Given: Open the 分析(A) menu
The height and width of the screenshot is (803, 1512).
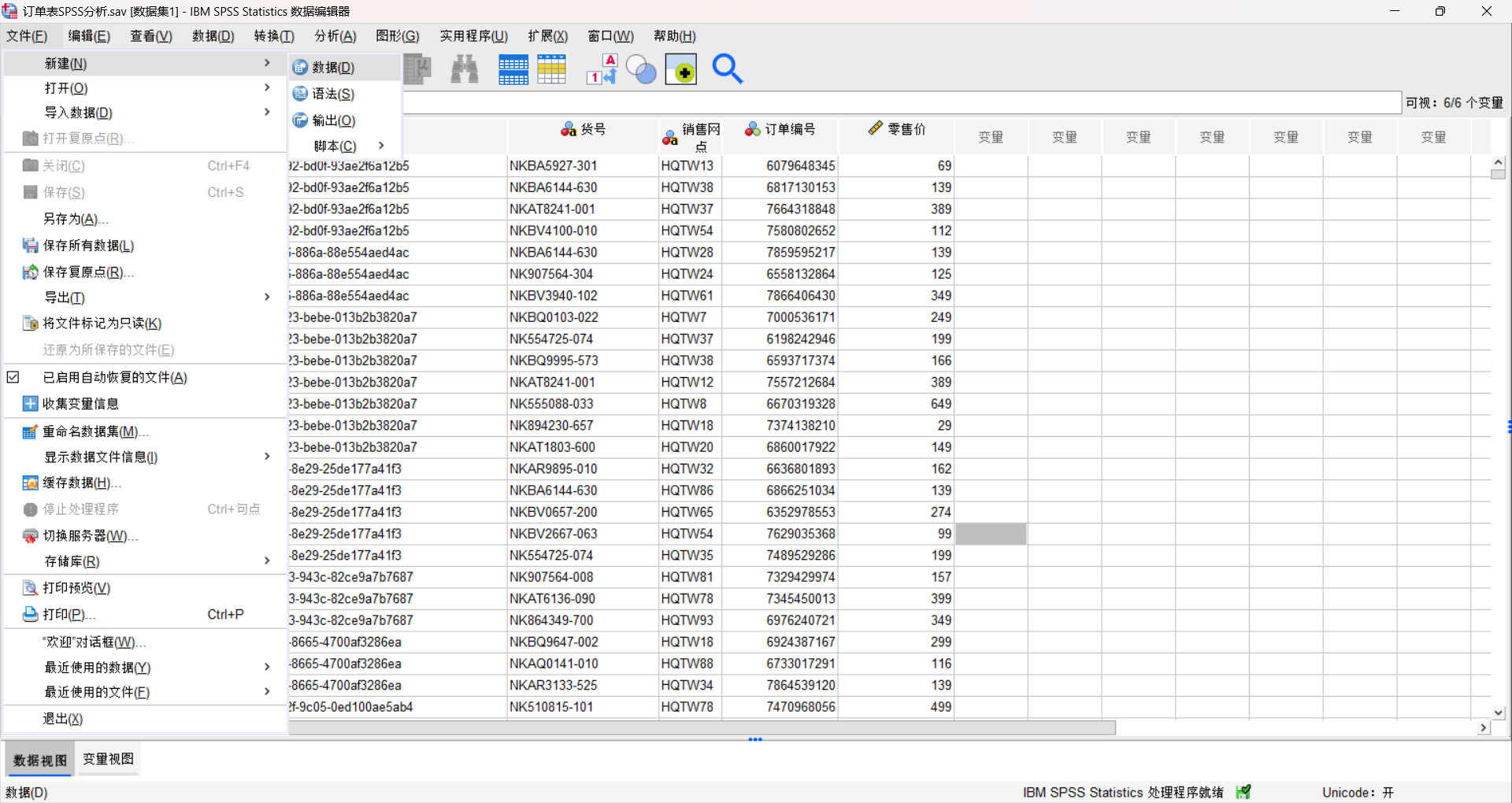Looking at the screenshot, I should 335,36.
